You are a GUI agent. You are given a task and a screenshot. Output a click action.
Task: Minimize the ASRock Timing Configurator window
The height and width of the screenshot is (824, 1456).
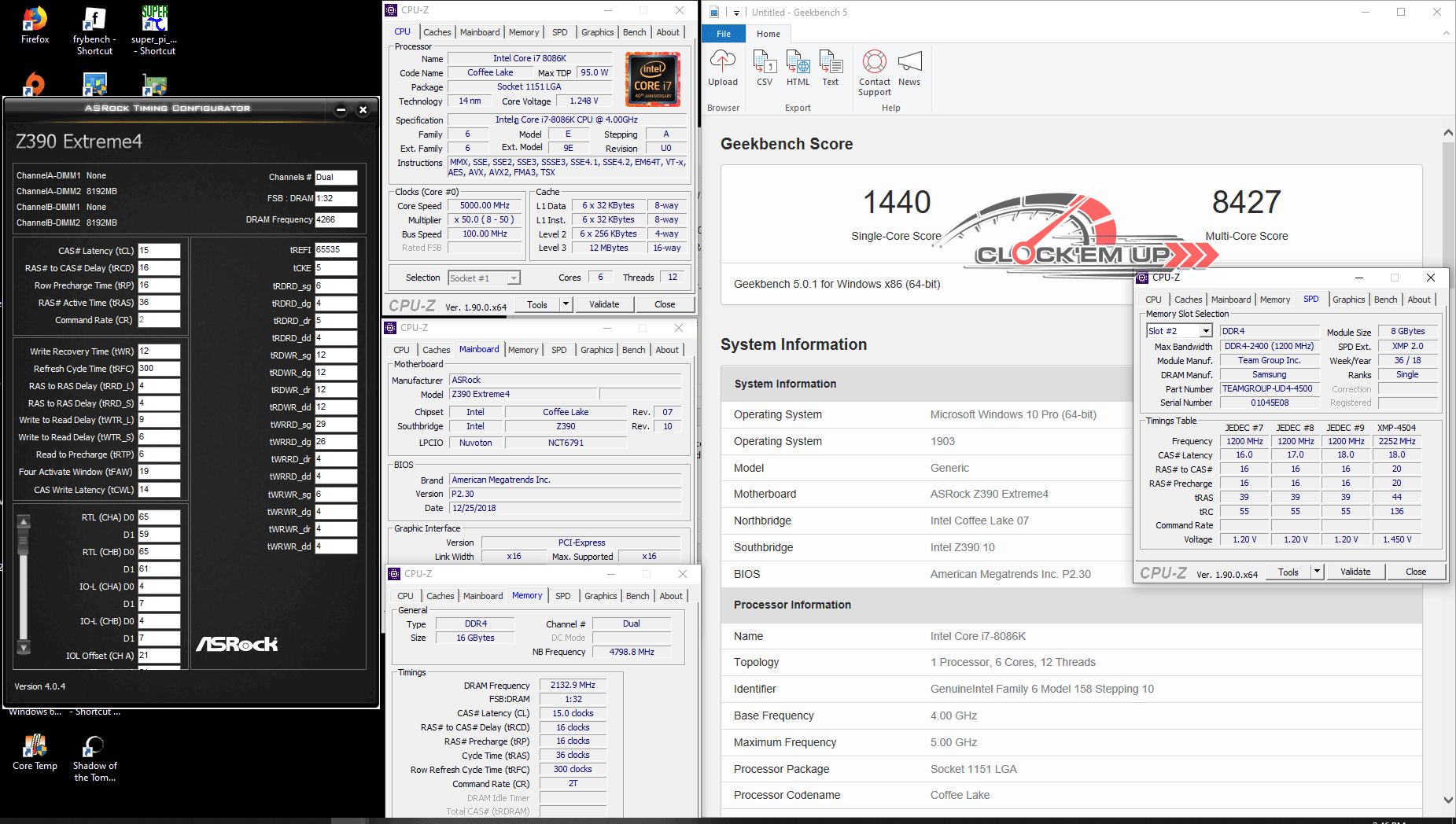(x=341, y=109)
